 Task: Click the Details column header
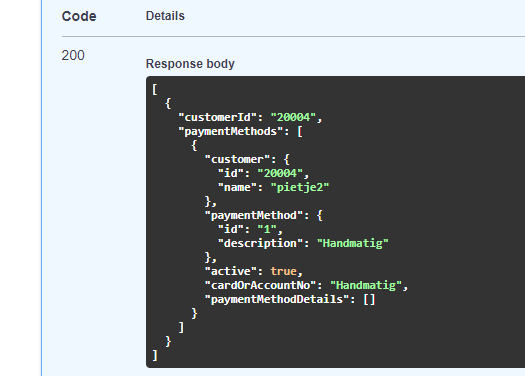click(x=165, y=16)
